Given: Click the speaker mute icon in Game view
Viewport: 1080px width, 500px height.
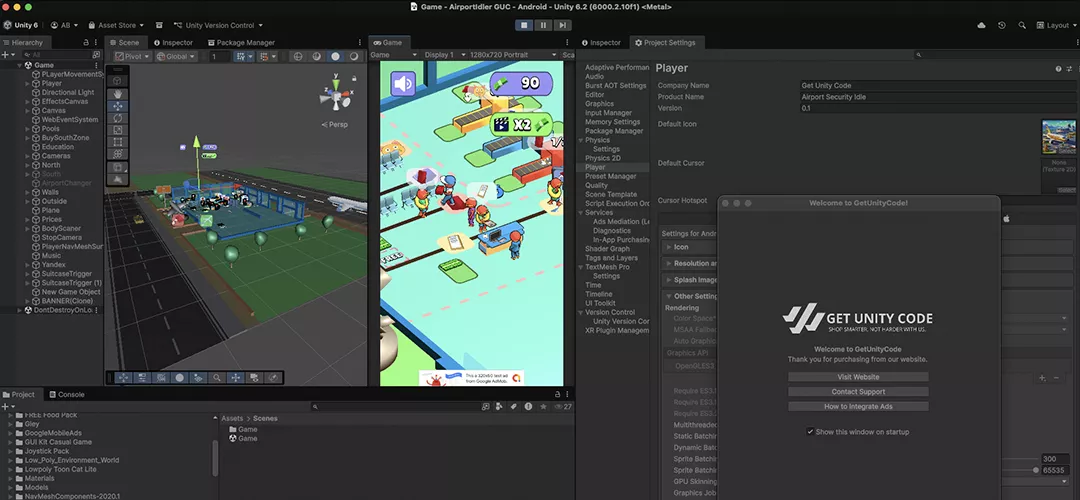Looking at the screenshot, I should tap(403, 84).
